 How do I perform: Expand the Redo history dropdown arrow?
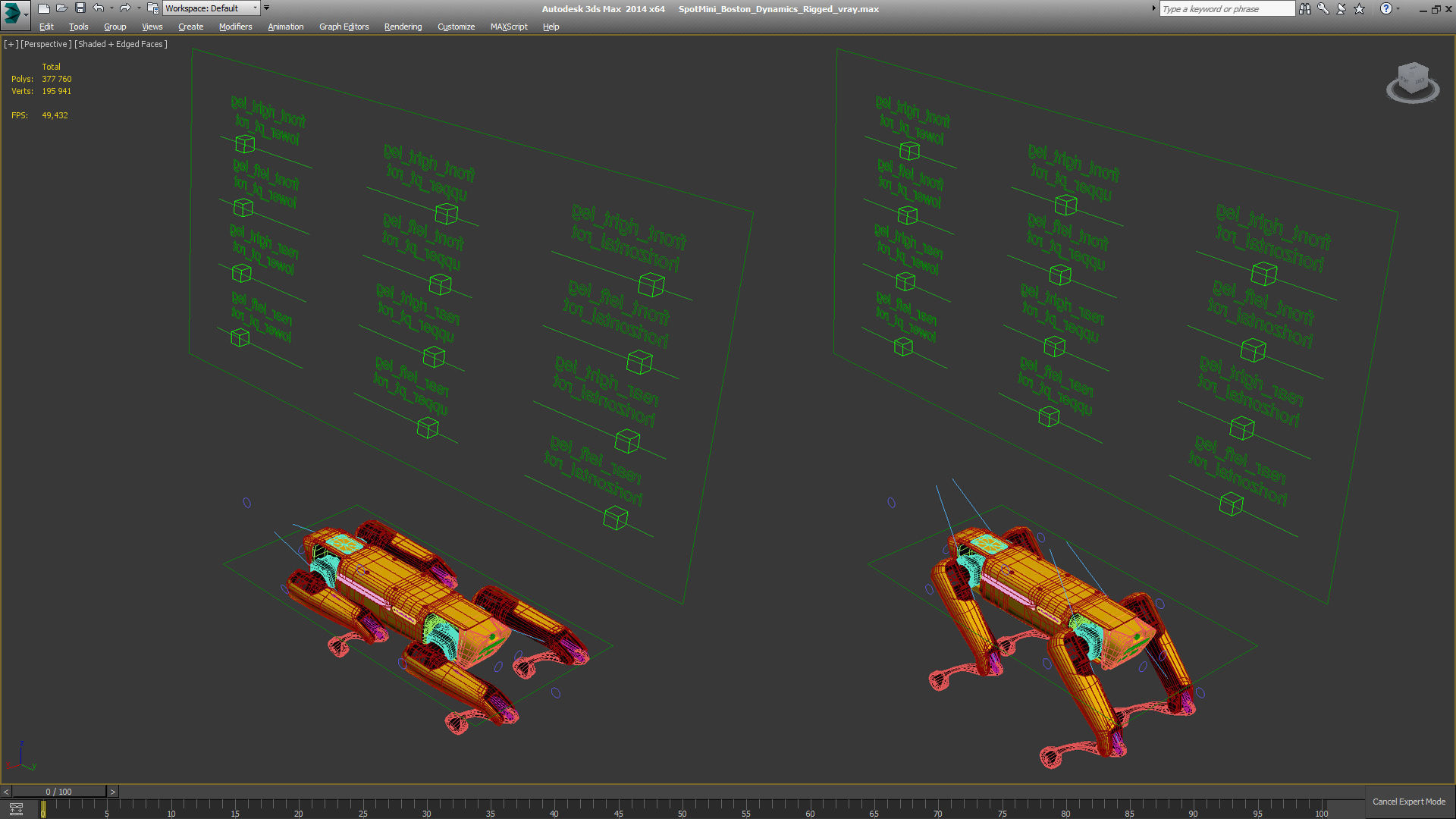tap(139, 8)
